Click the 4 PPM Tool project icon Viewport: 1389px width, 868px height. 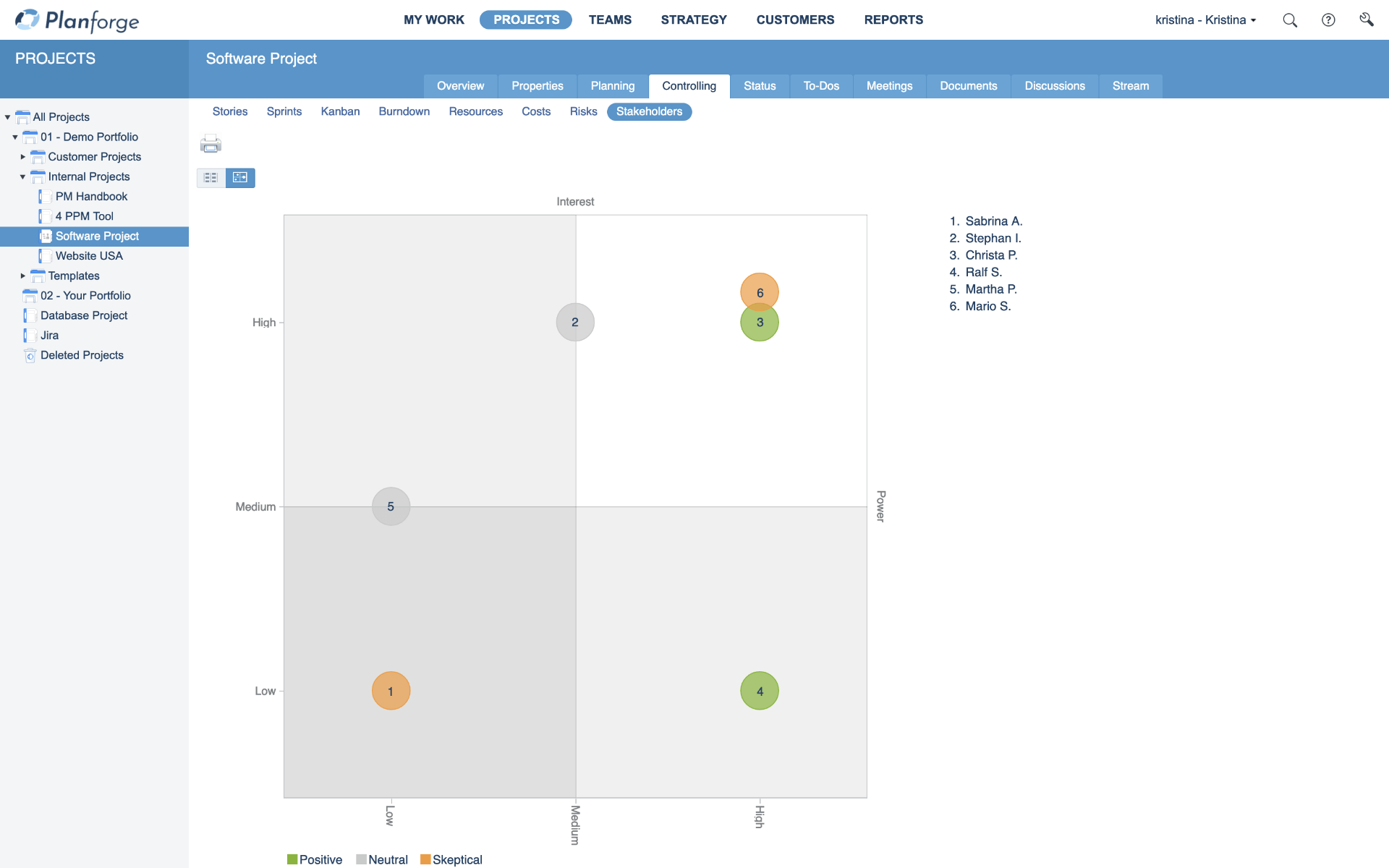pyautogui.click(x=45, y=216)
